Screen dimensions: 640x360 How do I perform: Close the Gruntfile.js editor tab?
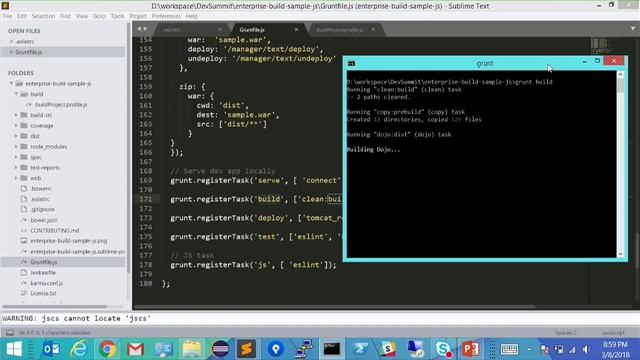click(296, 30)
